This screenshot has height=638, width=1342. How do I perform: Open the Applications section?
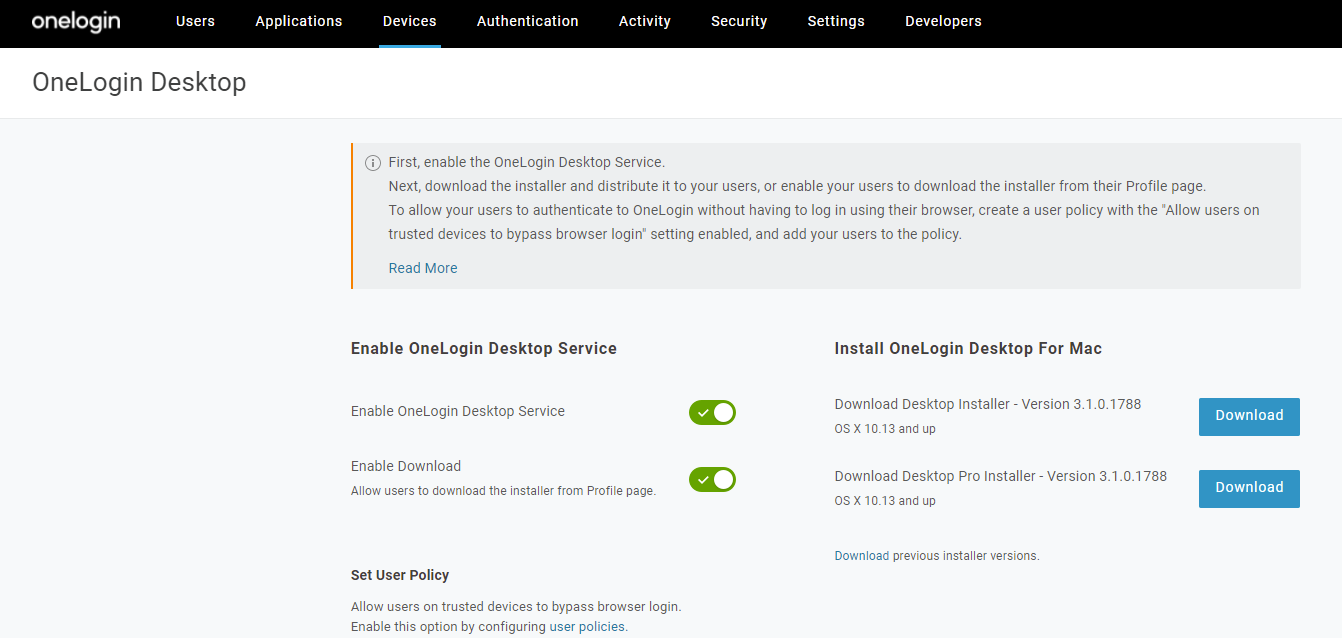(298, 21)
